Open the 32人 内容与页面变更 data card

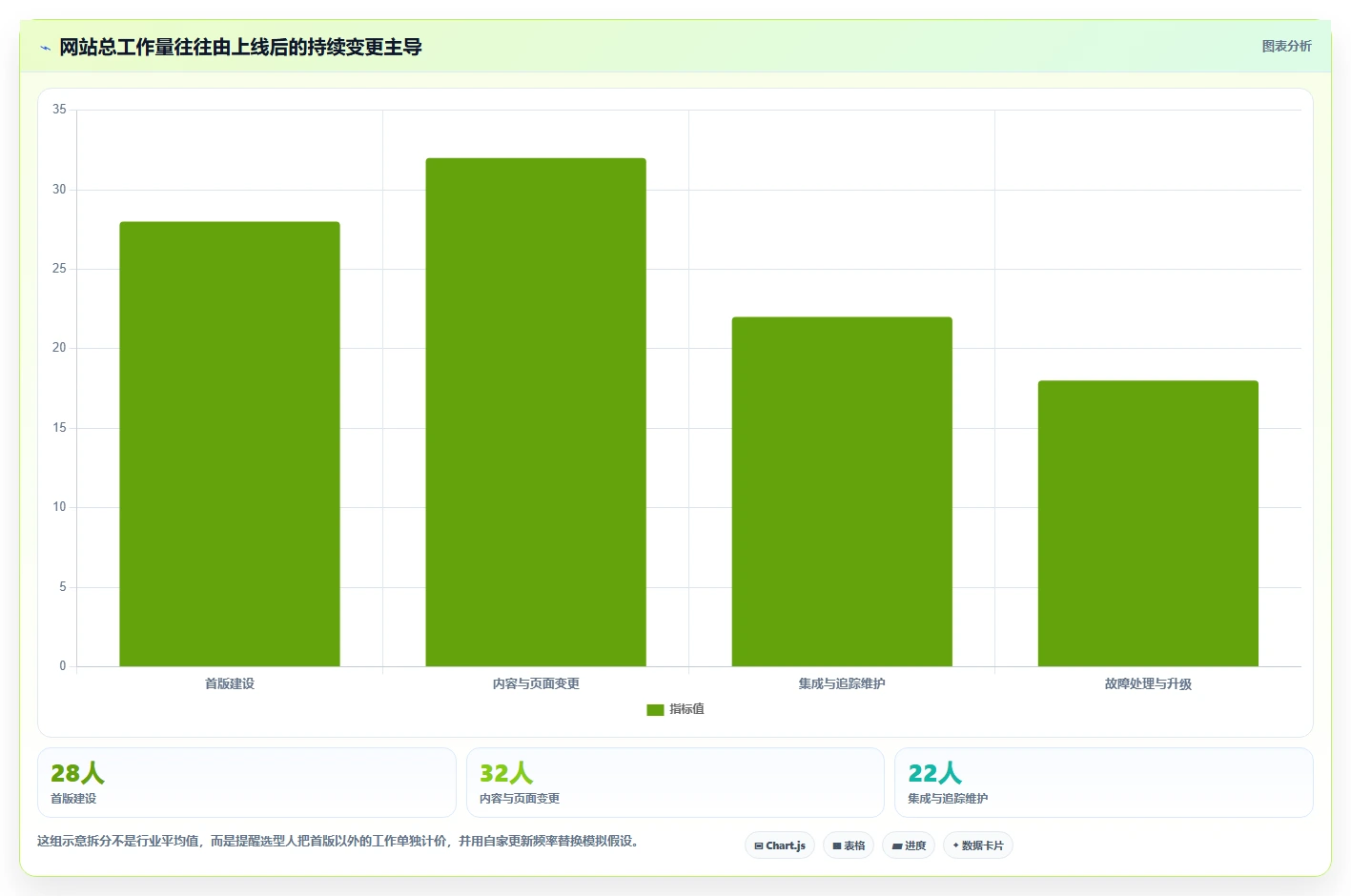click(675, 783)
